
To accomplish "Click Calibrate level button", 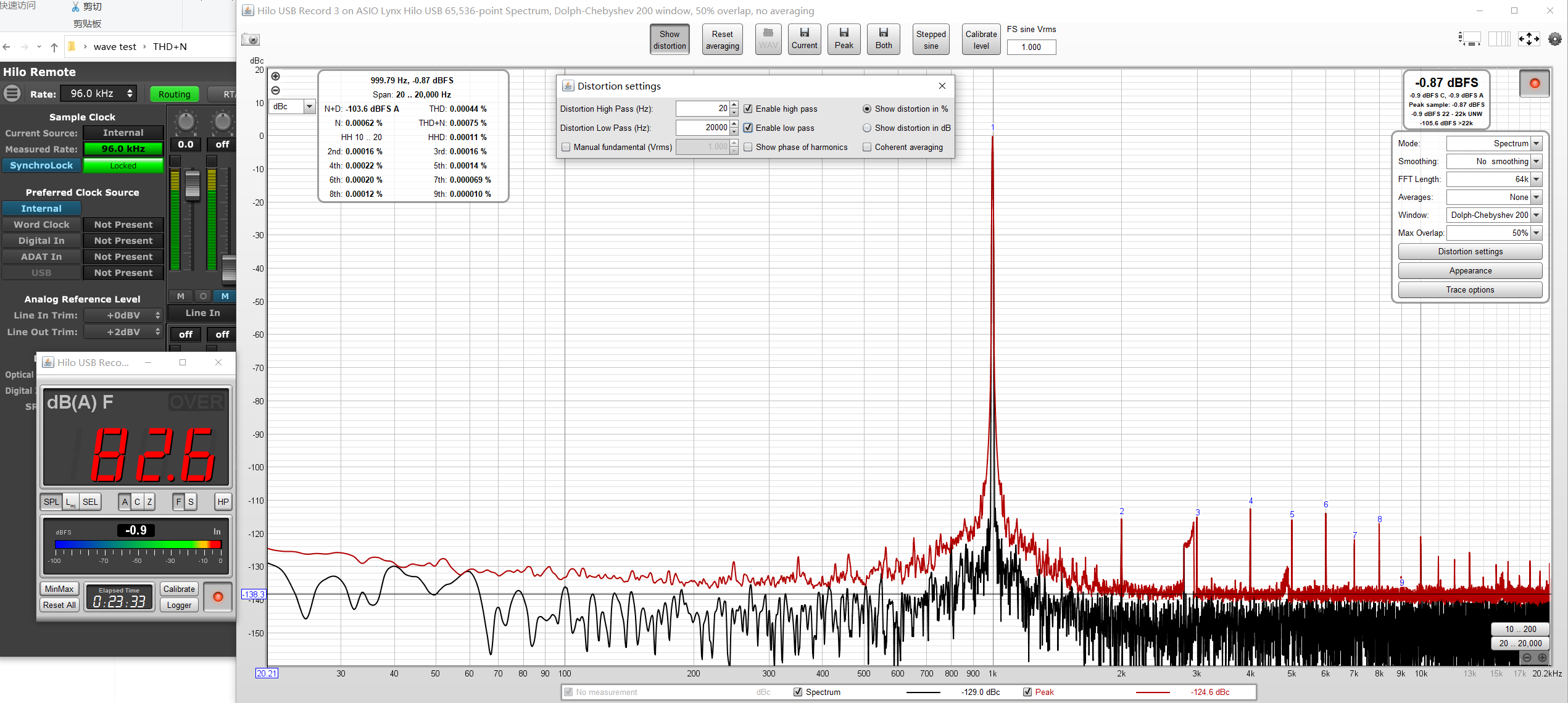I will 981,40.
